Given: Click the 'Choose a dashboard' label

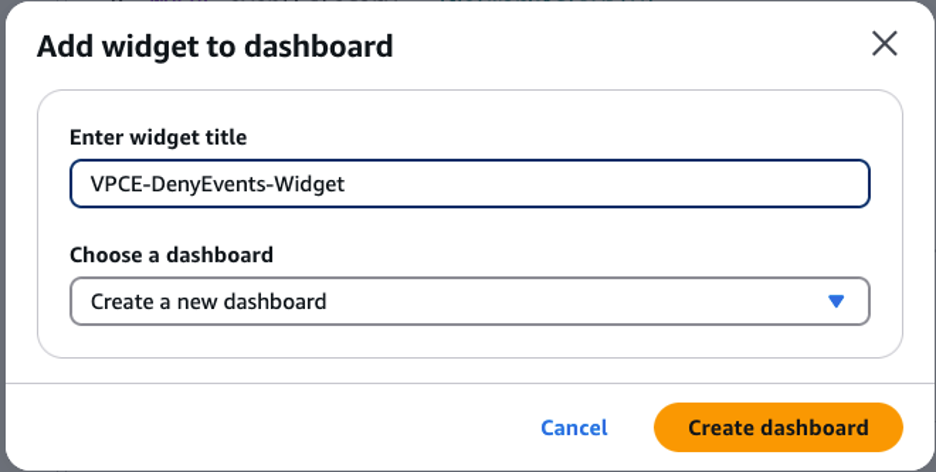Looking at the screenshot, I should click(x=171, y=255).
